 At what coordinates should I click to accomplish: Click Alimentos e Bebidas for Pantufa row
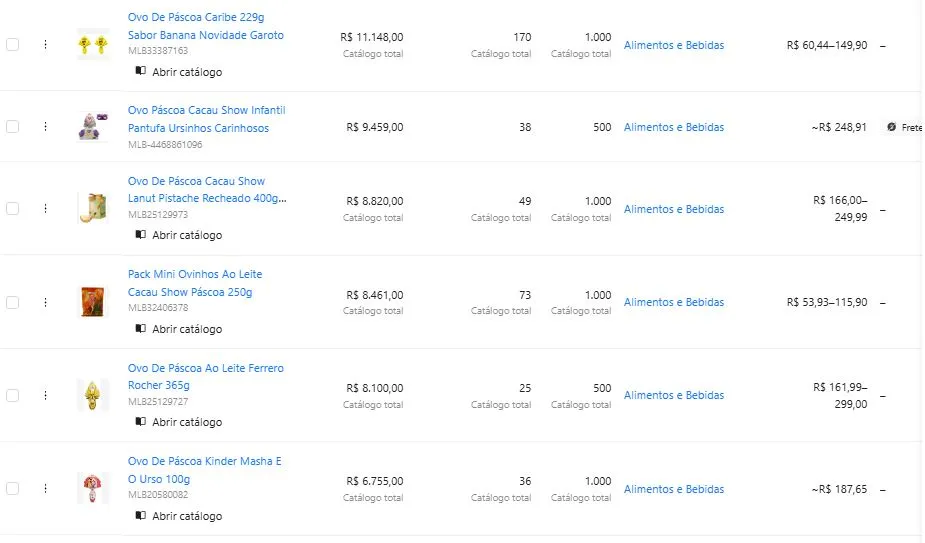(x=674, y=127)
